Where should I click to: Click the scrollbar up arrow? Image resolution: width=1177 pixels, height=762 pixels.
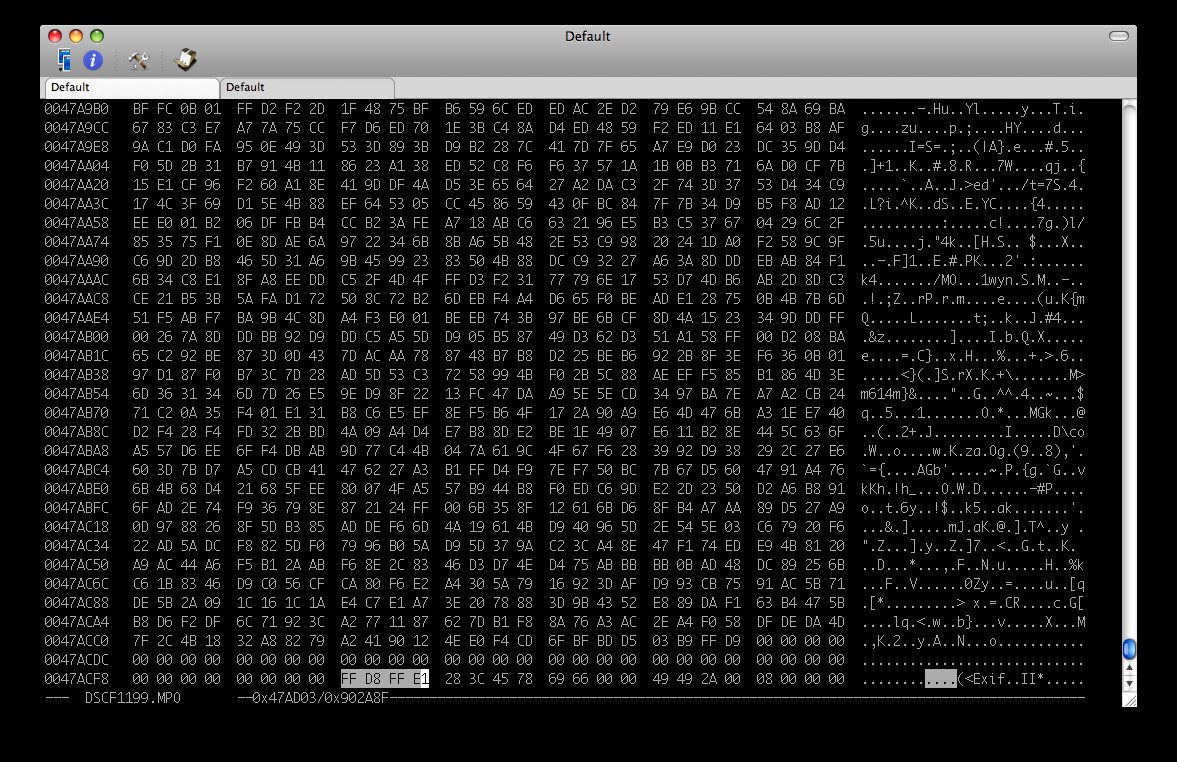(1128, 668)
